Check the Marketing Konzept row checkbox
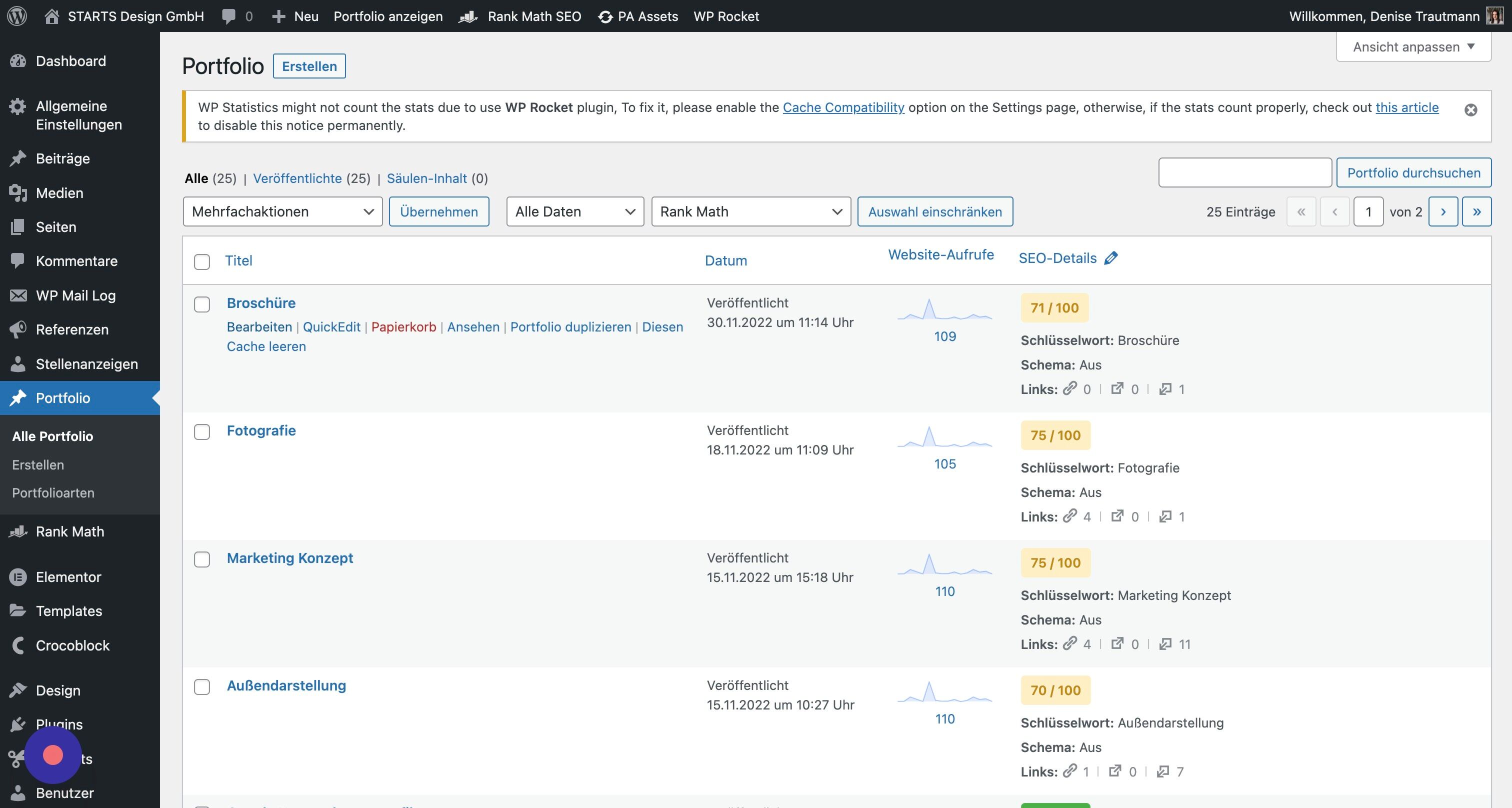The width and height of the screenshot is (1512, 808). click(202, 559)
